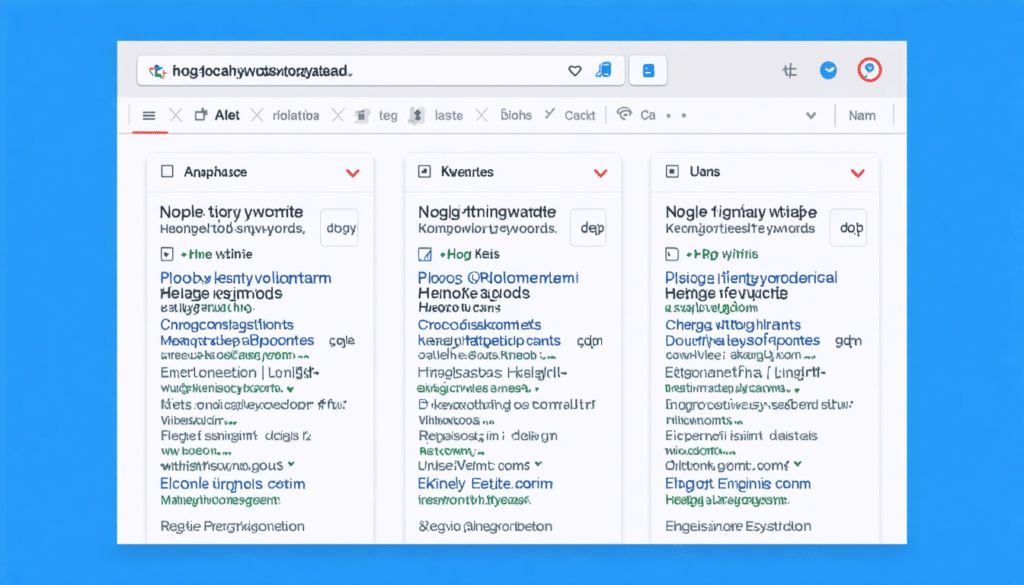Switch to the laste tab

(449, 116)
